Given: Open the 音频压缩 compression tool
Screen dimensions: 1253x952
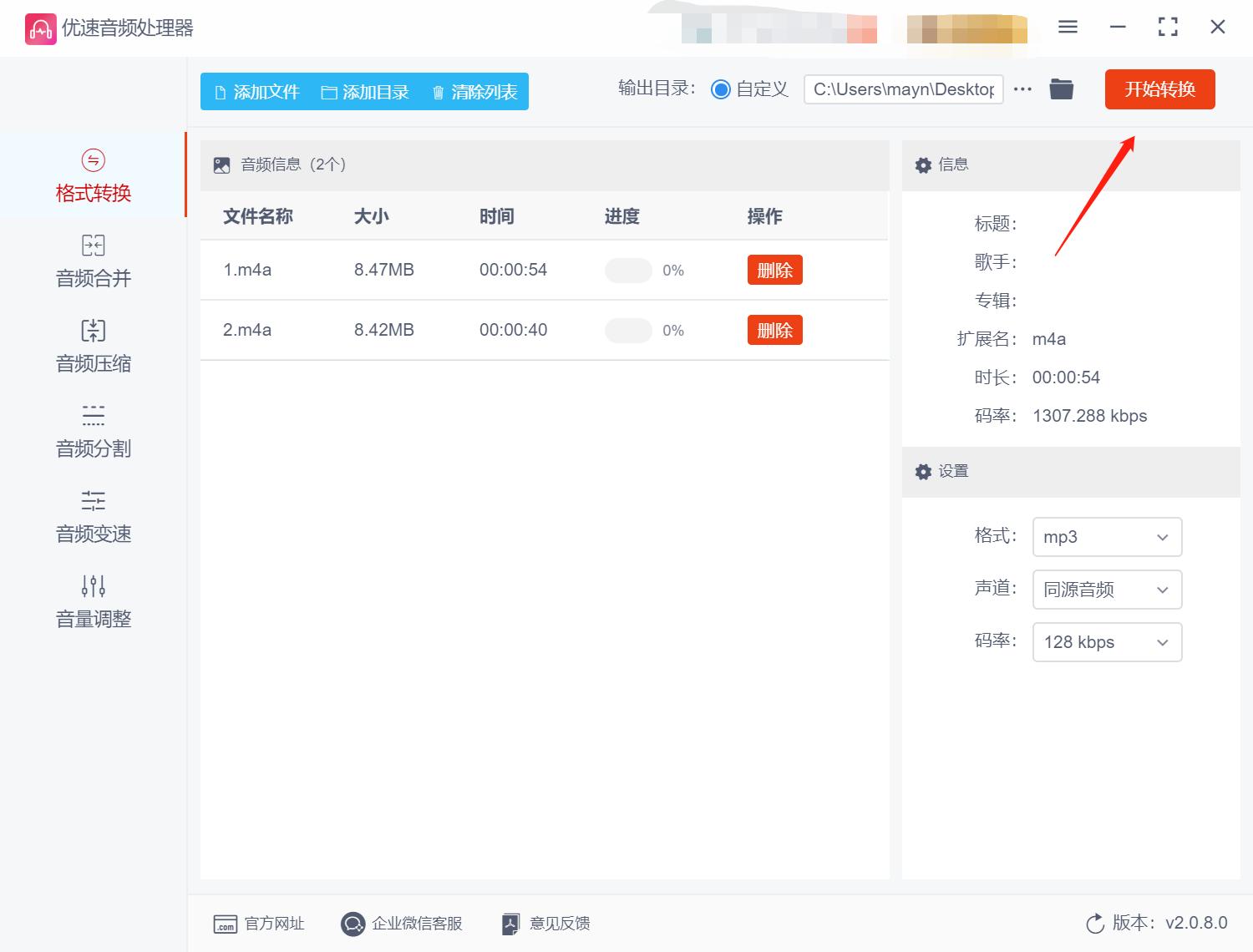Looking at the screenshot, I should point(92,346).
